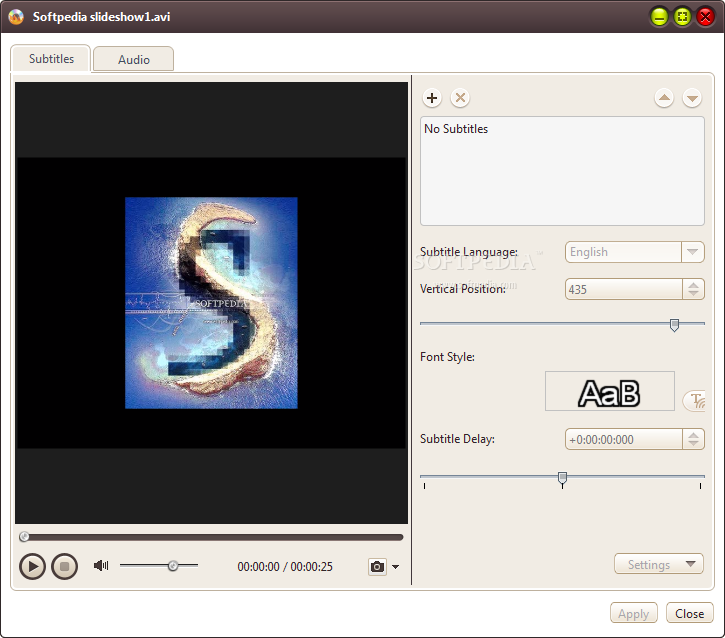Image resolution: width=725 pixels, height=638 pixels.
Task: Click the add subtitle plus icon
Action: coord(432,98)
